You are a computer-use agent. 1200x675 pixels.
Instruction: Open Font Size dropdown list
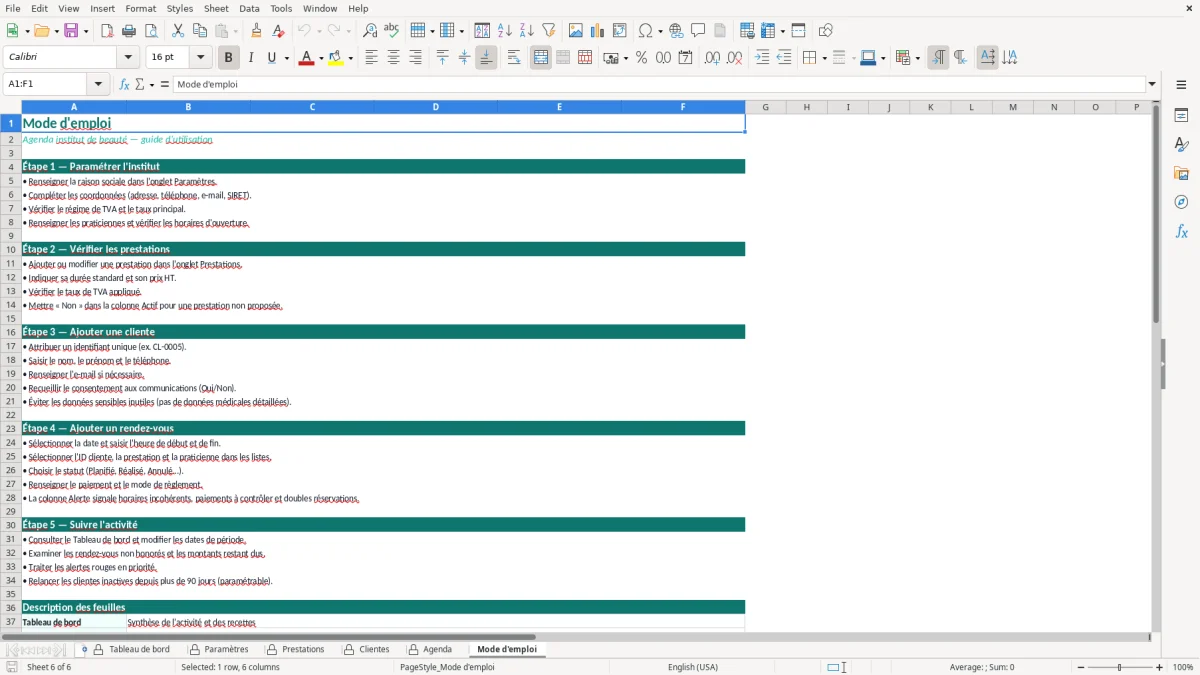200,58
